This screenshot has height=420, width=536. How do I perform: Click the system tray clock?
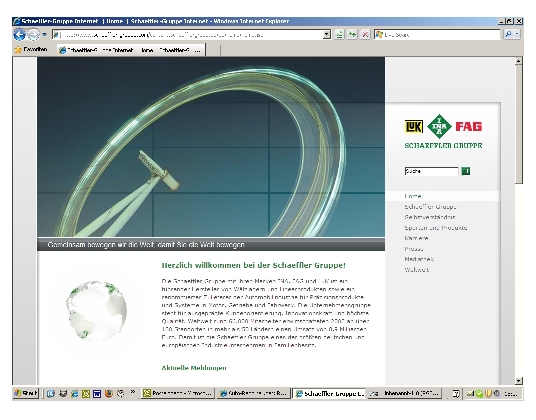(x=511, y=394)
